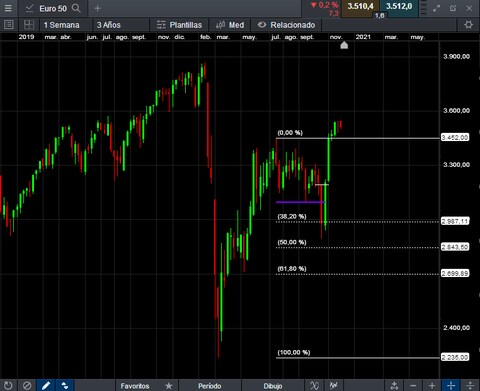Click the reset chart circular arrow icon

point(8,385)
